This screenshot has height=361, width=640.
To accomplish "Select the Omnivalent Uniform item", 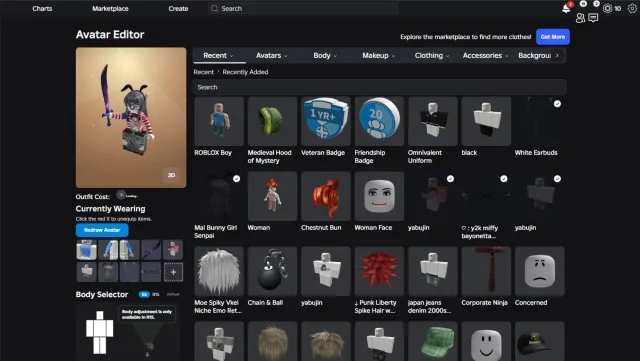I will [433, 121].
